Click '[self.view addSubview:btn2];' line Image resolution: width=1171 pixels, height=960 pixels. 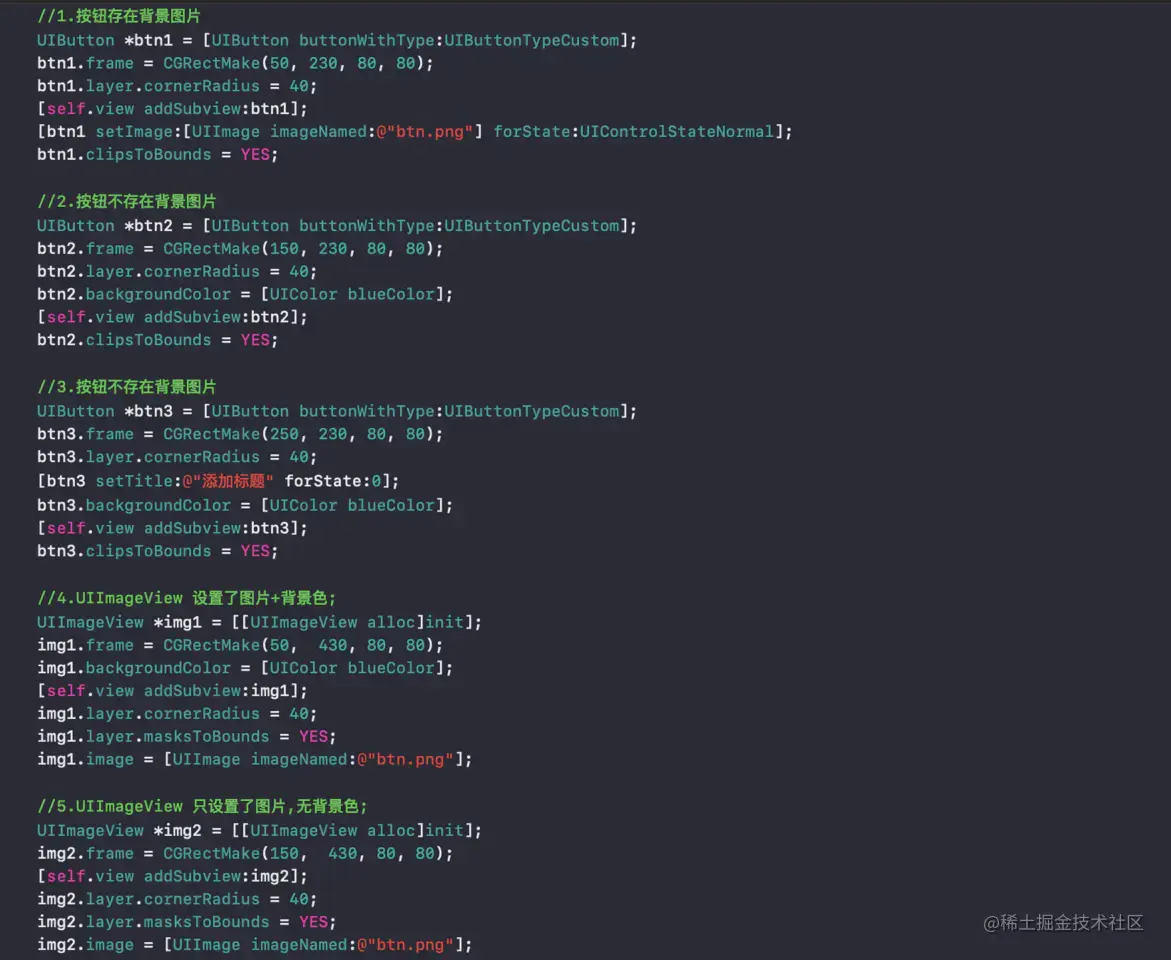pyautogui.click(x=173, y=317)
